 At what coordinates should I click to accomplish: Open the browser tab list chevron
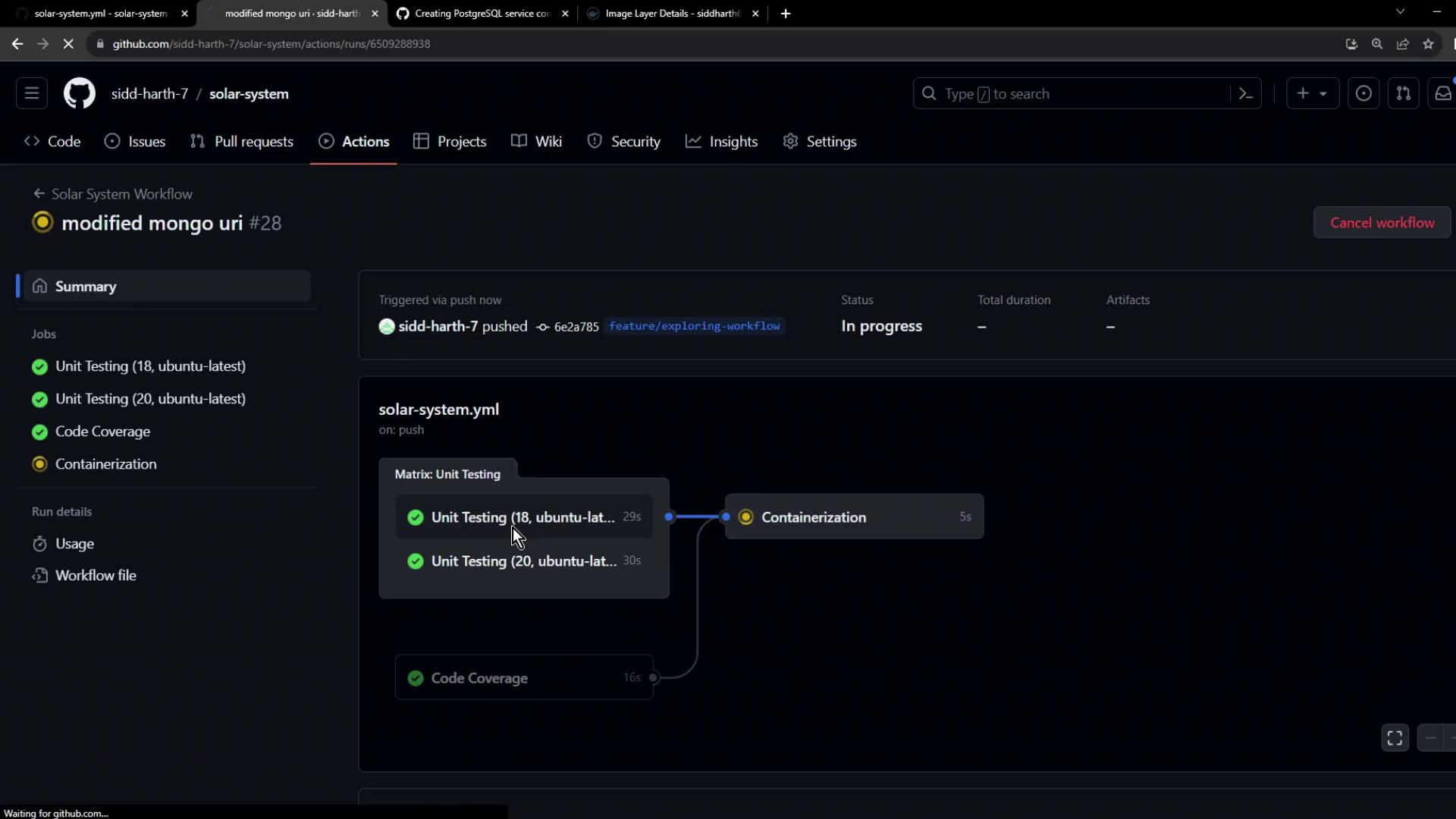(1400, 12)
